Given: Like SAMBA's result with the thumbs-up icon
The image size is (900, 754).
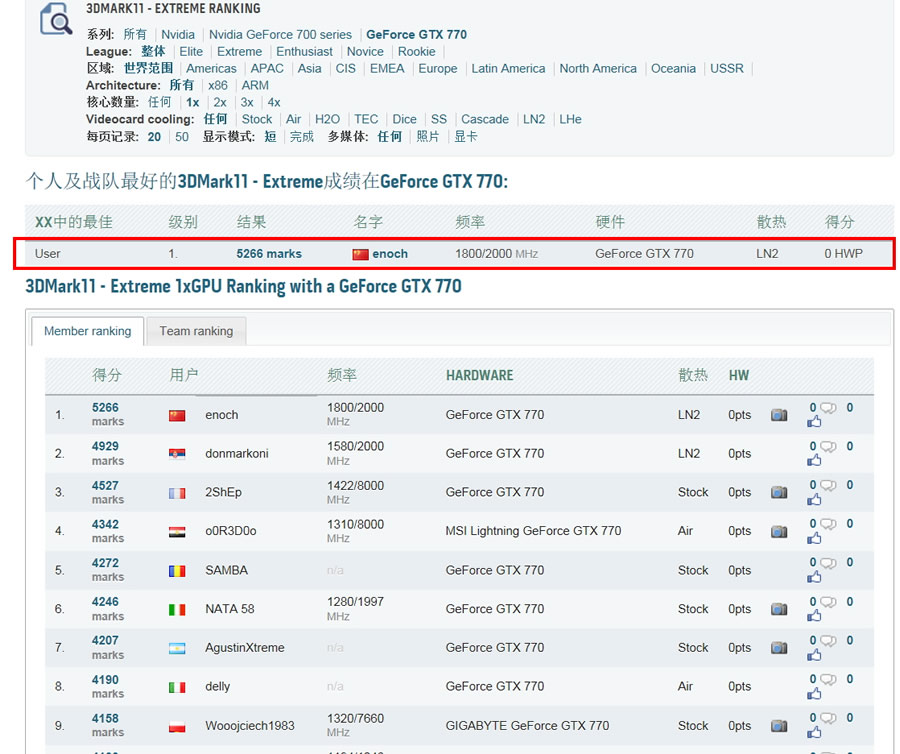Looking at the screenshot, I should [814, 577].
